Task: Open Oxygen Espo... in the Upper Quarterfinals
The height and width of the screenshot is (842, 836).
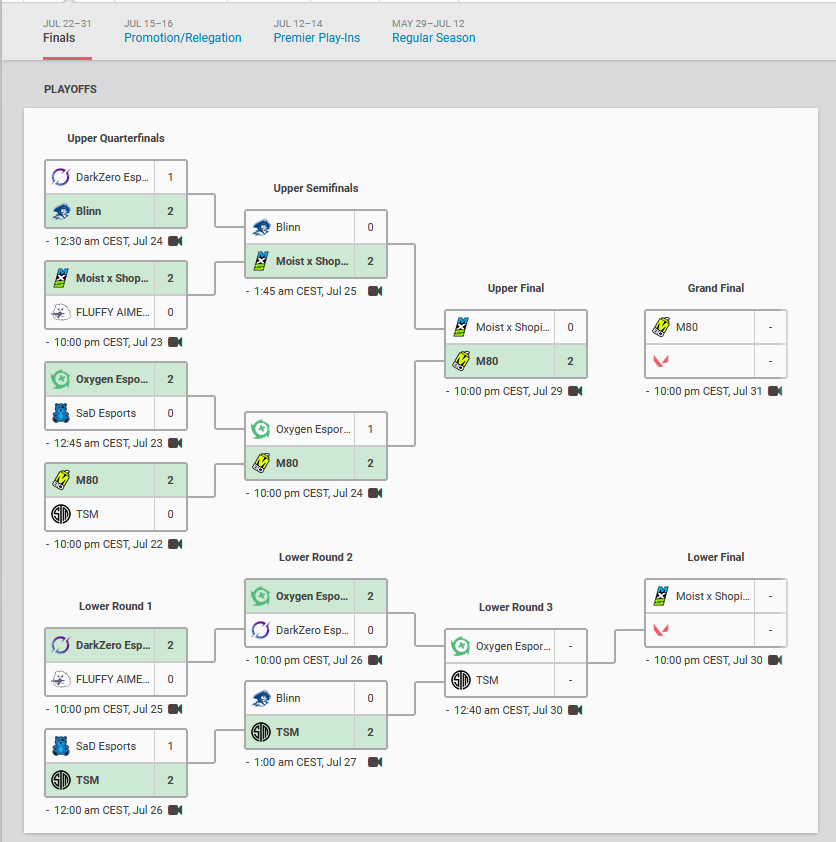Action: pyautogui.click(x=116, y=379)
